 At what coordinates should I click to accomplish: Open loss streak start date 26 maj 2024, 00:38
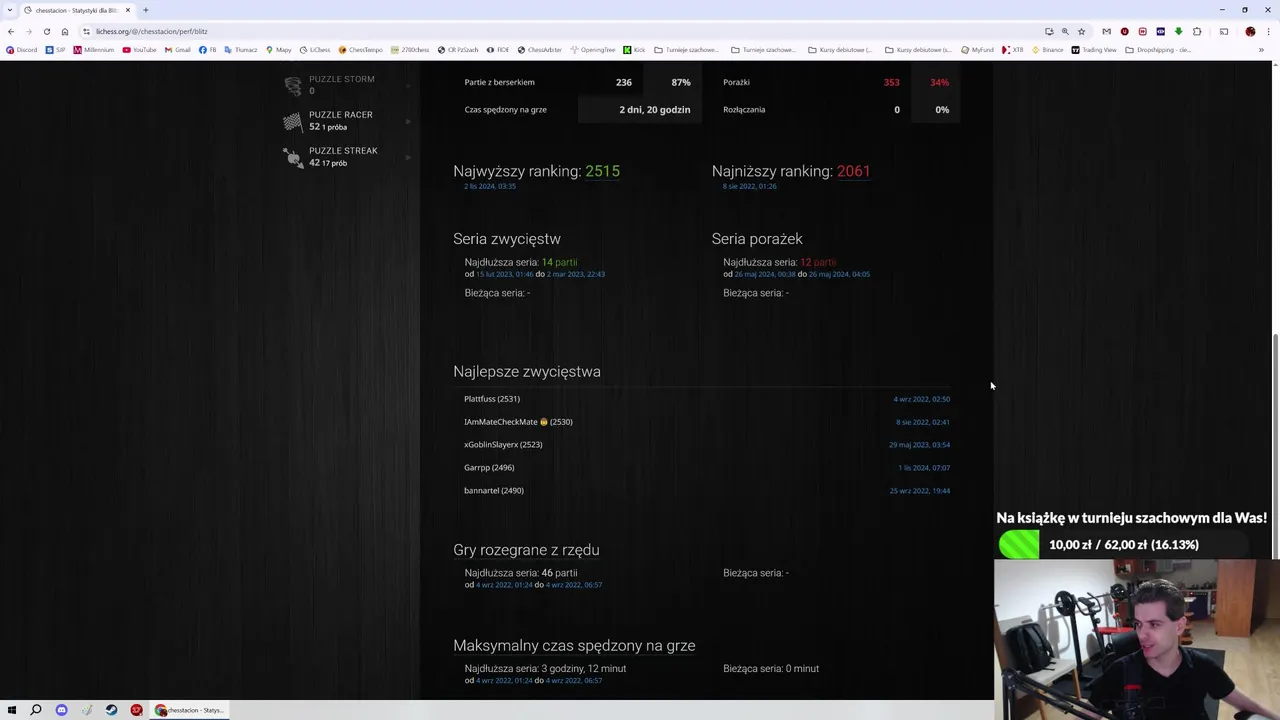tap(765, 274)
